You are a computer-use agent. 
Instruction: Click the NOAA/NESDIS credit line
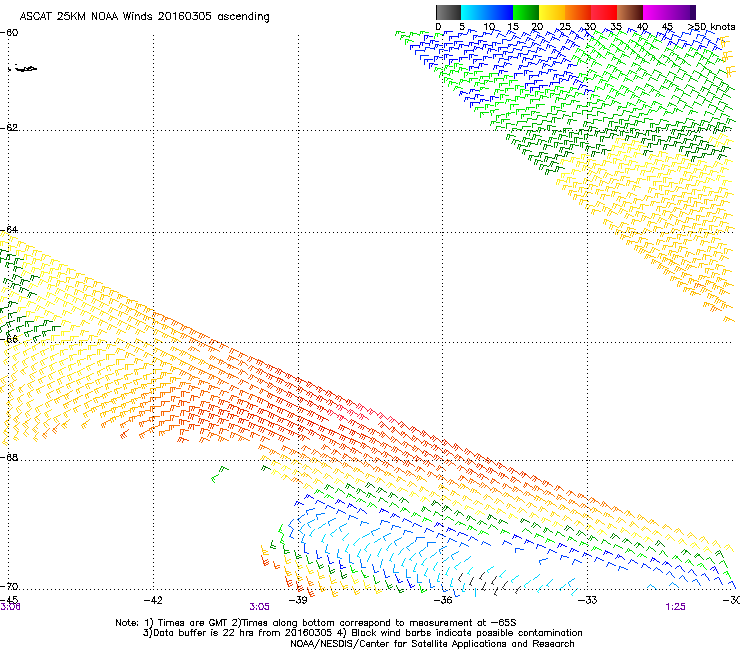click(432, 644)
